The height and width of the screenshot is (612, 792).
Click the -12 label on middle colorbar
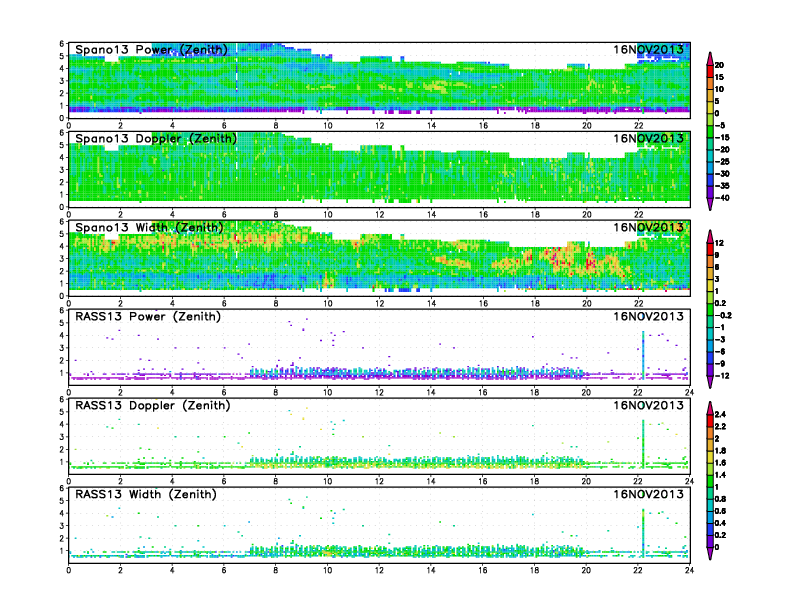click(x=722, y=376)
